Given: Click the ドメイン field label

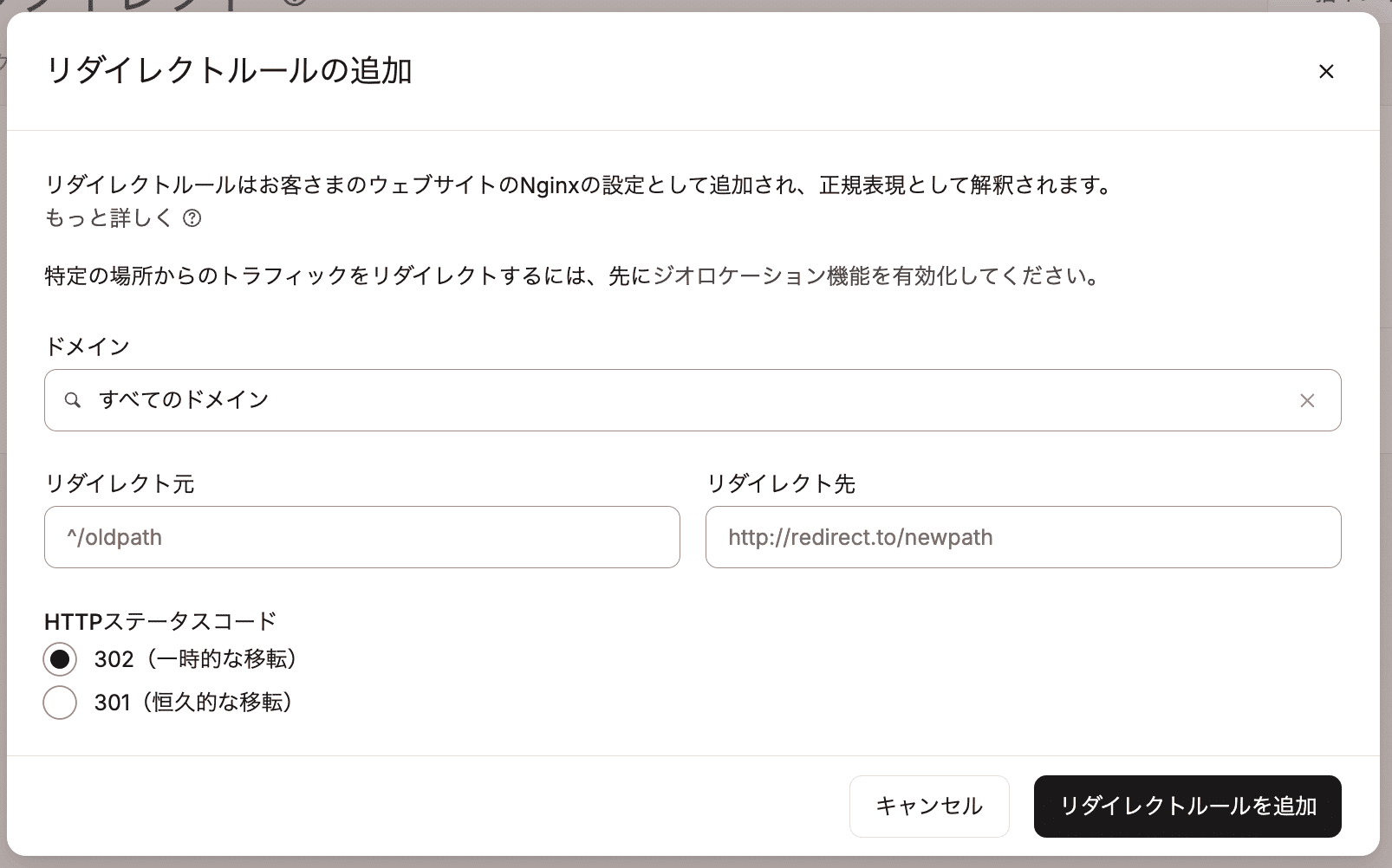Looking at the screenshot, I should [86, 346].
